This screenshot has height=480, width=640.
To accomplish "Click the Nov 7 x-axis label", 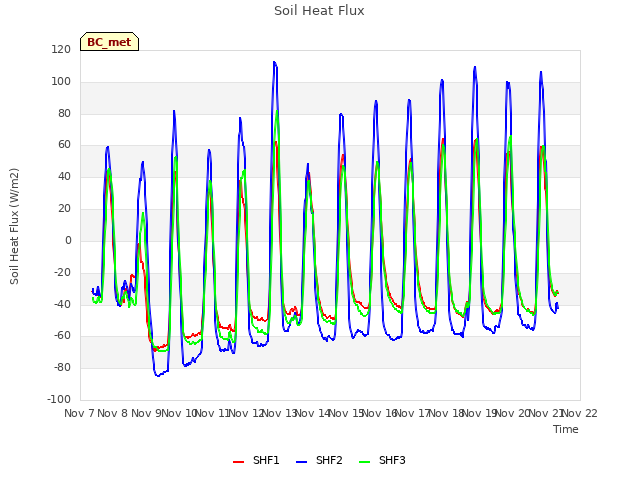I will [x=79, y=413].
